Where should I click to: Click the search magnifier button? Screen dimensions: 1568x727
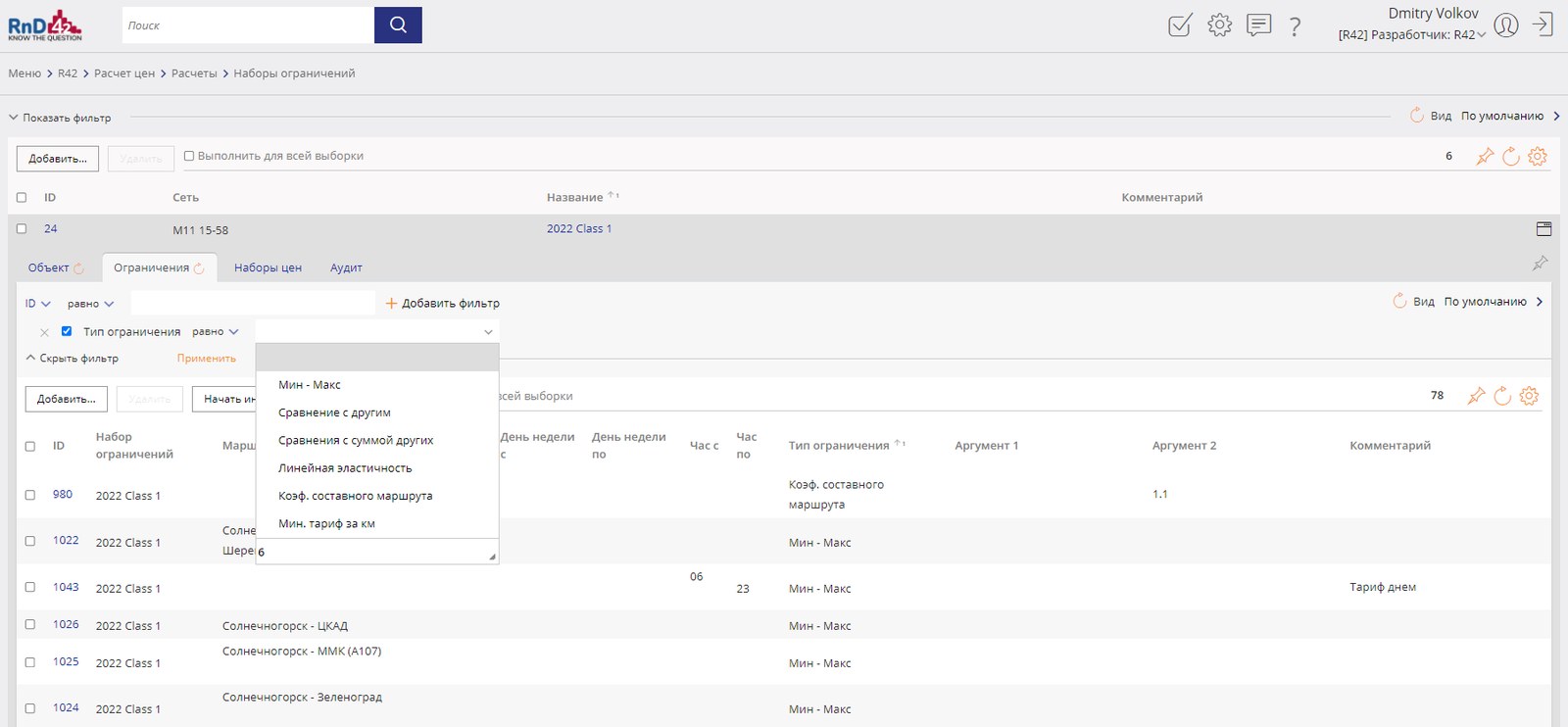pyautogui.click(x=398, y=25)
